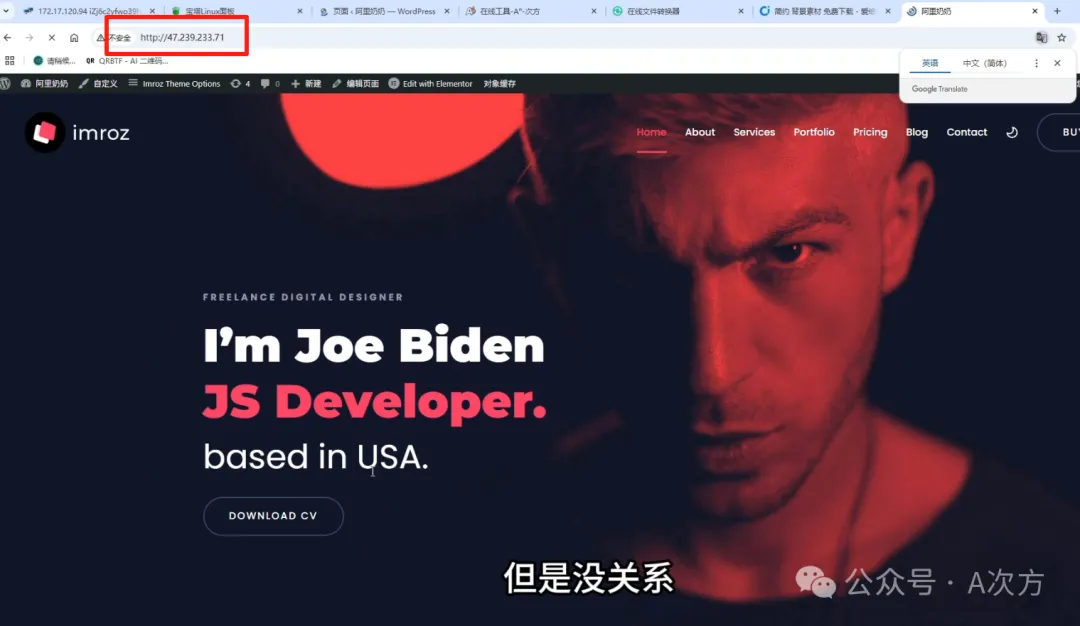Toggle dark mode with the moon icon
The width and height of the screenshot is (1080, 626).
(x=1012, y=132)
